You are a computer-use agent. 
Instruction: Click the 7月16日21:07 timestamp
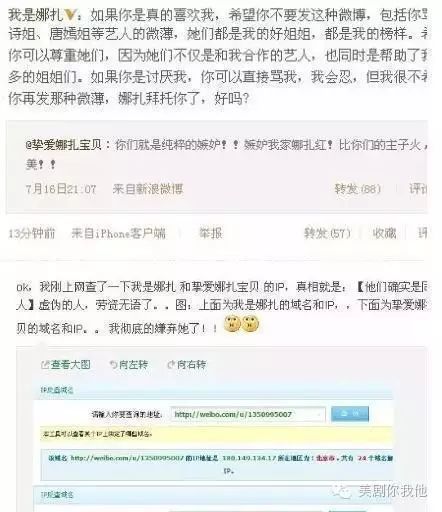[61, 189]
